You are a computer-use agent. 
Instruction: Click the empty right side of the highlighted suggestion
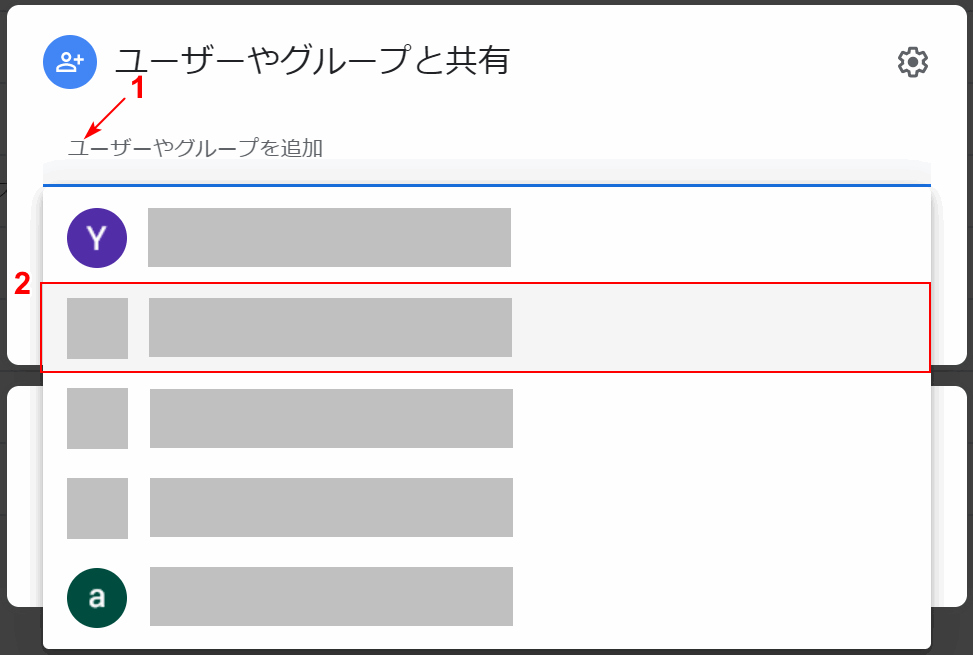720,328
